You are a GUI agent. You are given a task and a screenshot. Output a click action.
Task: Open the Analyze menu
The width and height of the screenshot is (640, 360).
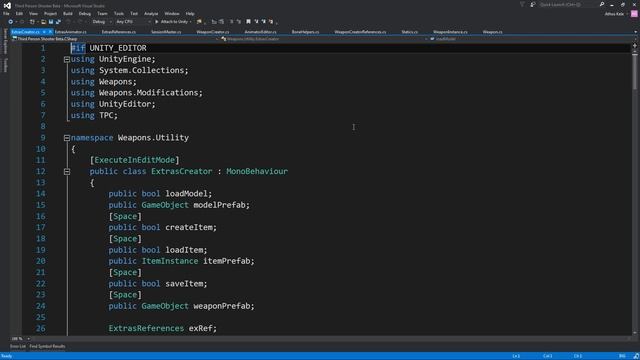coord(151,13)
